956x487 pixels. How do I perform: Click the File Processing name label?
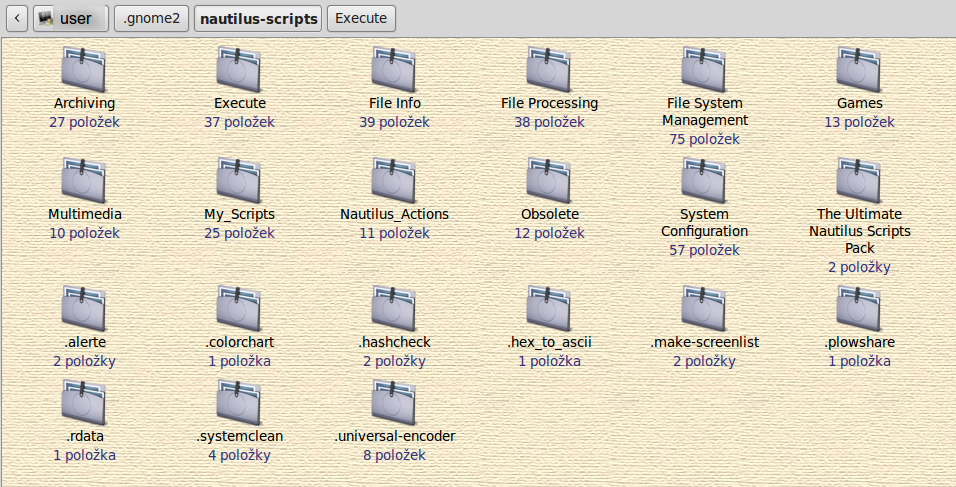tap(549, 103)
